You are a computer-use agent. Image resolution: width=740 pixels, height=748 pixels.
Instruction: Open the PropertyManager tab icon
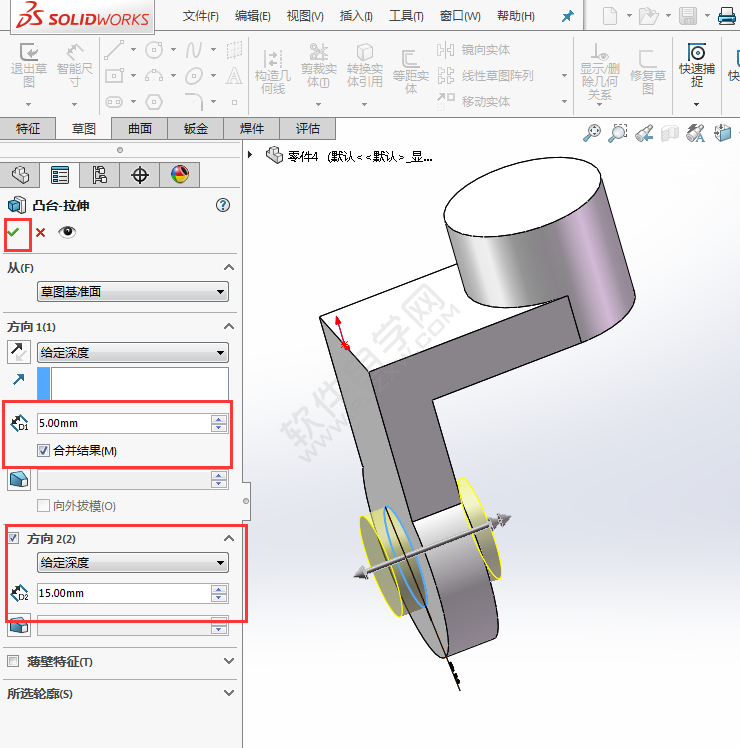(60, 175)
